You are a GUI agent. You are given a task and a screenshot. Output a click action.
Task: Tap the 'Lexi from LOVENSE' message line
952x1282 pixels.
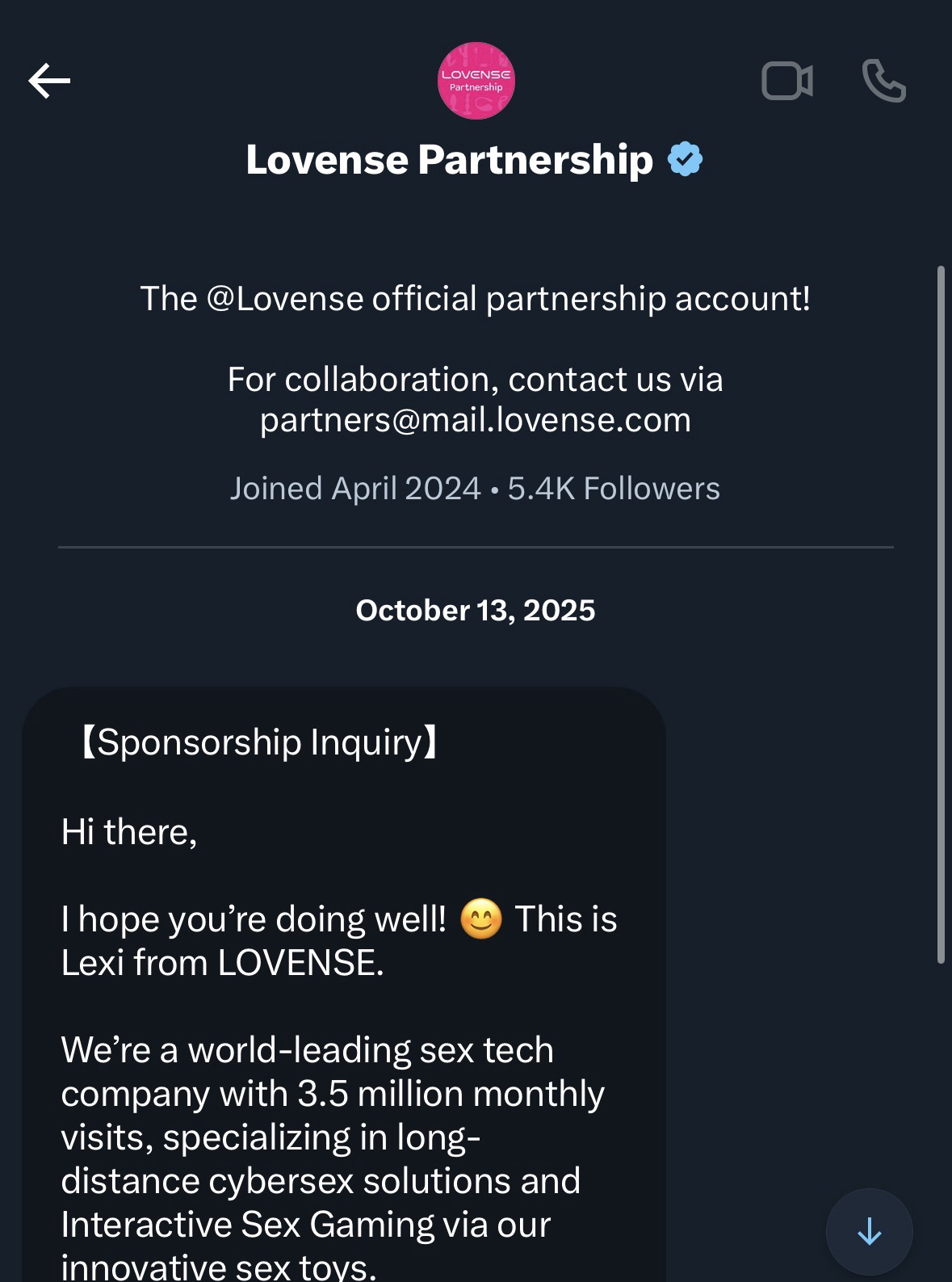[222, 963]
